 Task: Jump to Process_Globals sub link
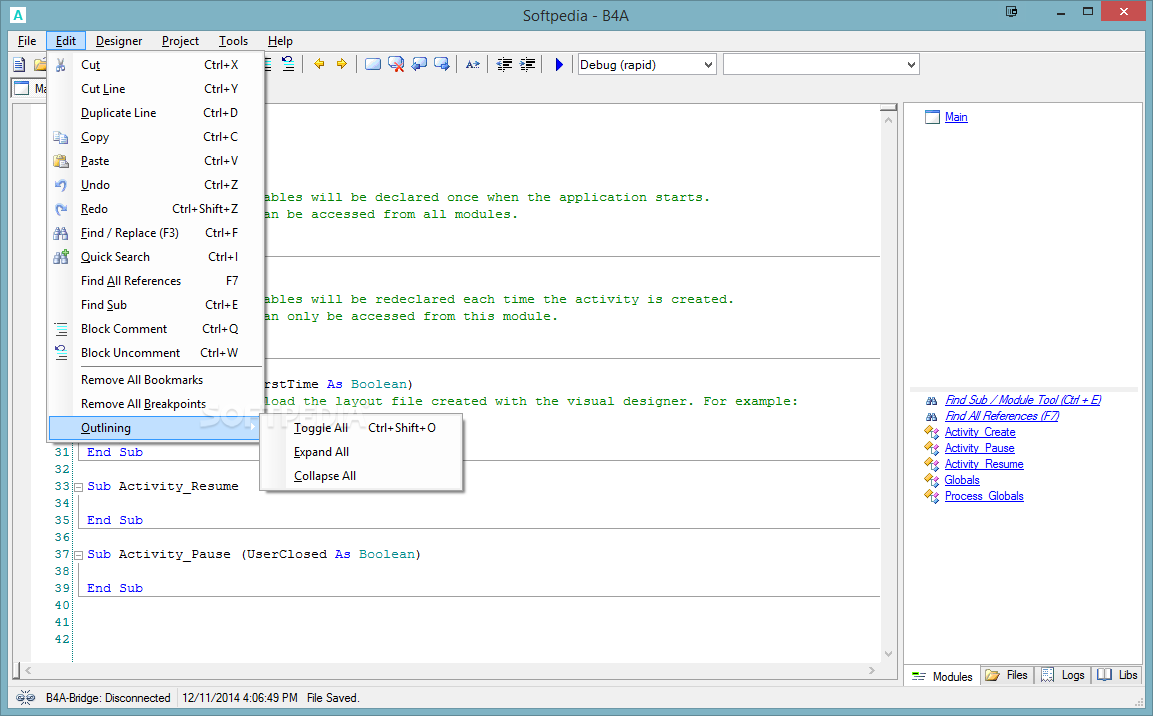click(x=984, y=496)
